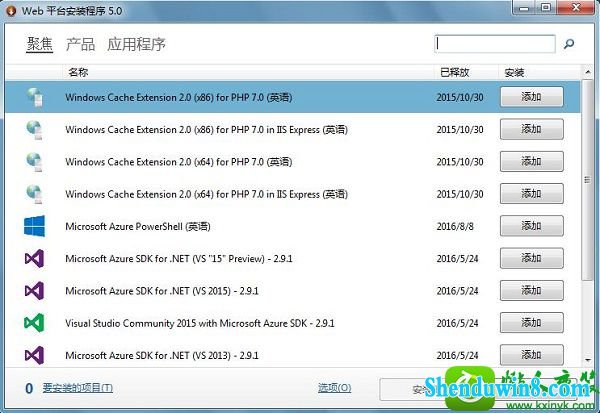Click the list scrollbar up arrow
This screenshot has width=600, height=413.
(x=587, y=72)
